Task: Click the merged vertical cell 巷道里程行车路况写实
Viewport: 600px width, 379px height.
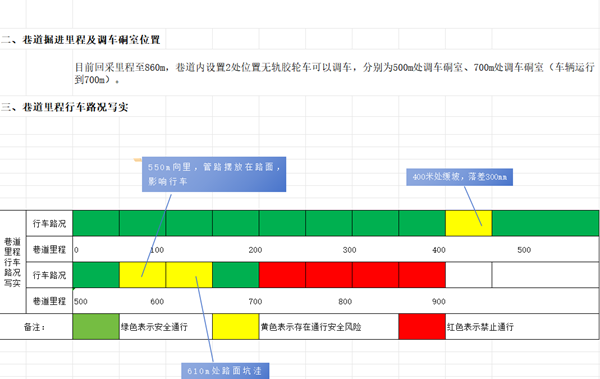Action: coord(13,262)
